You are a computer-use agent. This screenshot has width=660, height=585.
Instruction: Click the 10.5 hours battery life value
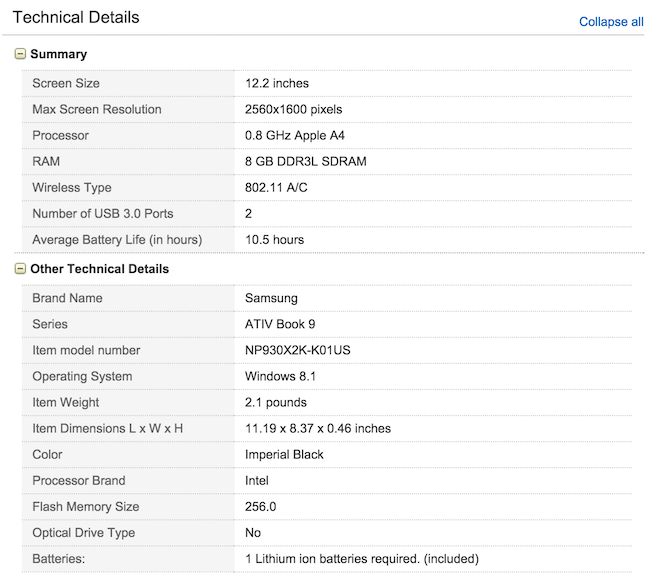pos(274,239)
